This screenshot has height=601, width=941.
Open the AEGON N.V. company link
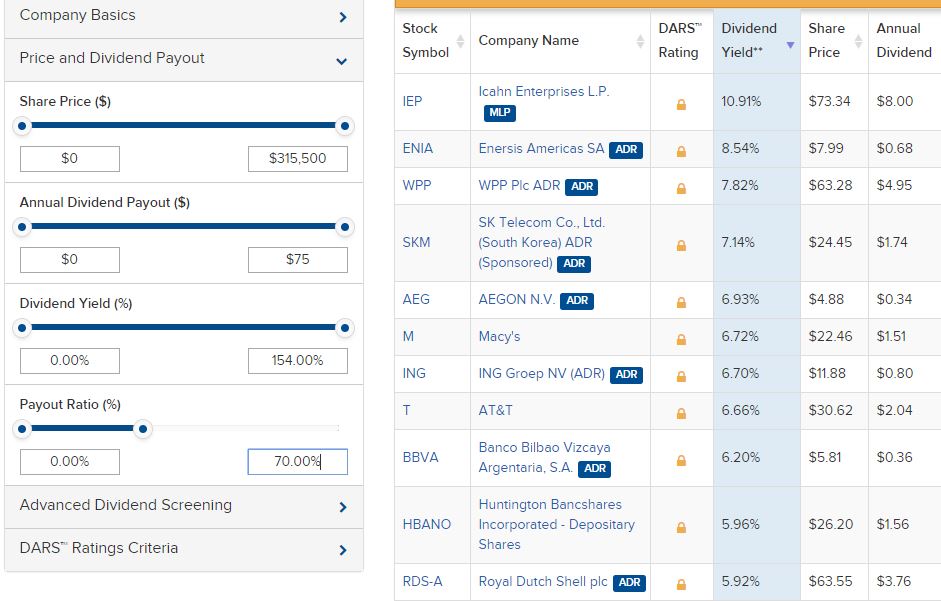(x=517, y=300)
